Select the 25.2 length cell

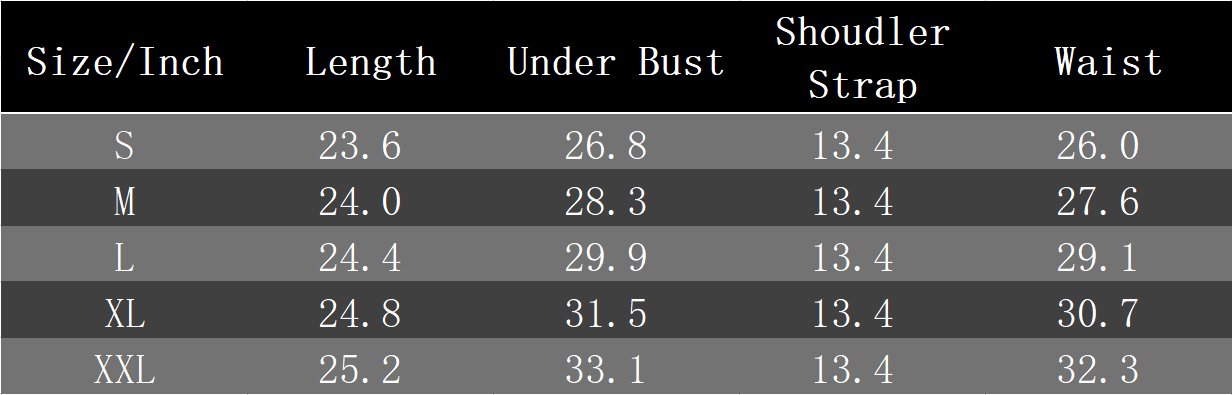click(x=360, y=371)
